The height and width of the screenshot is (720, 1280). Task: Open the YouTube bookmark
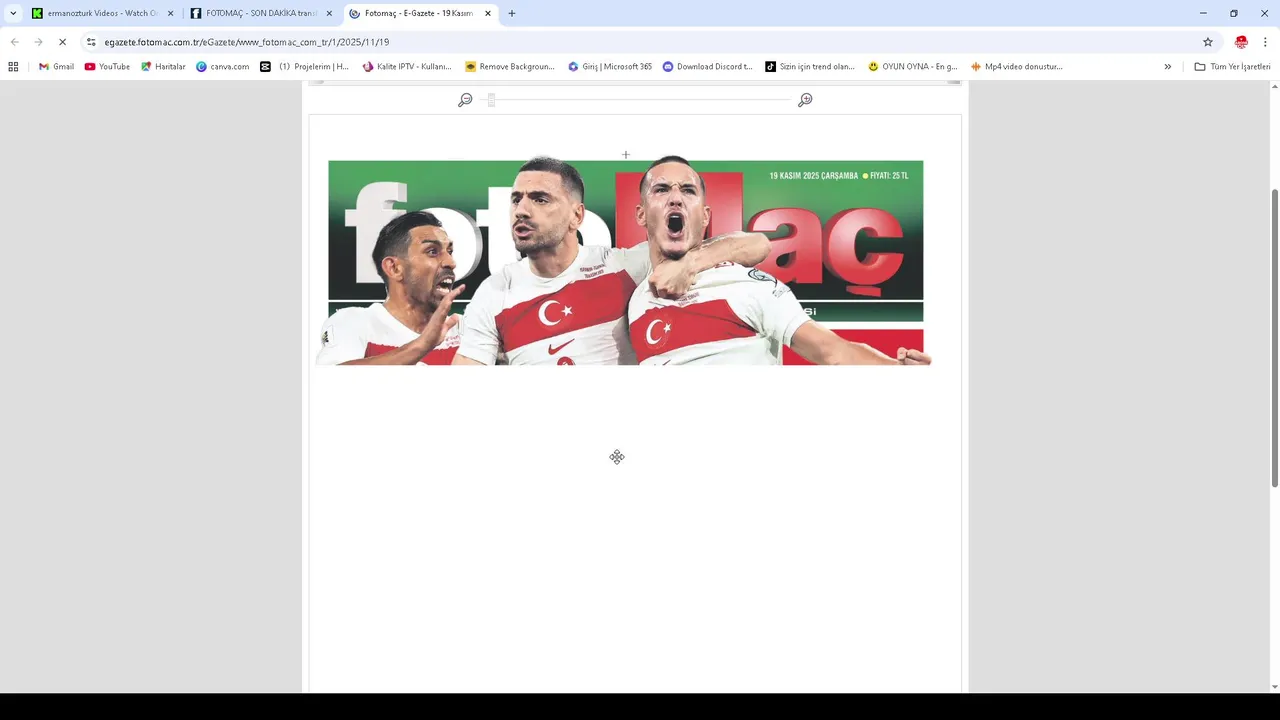click(x=107, y=67)
